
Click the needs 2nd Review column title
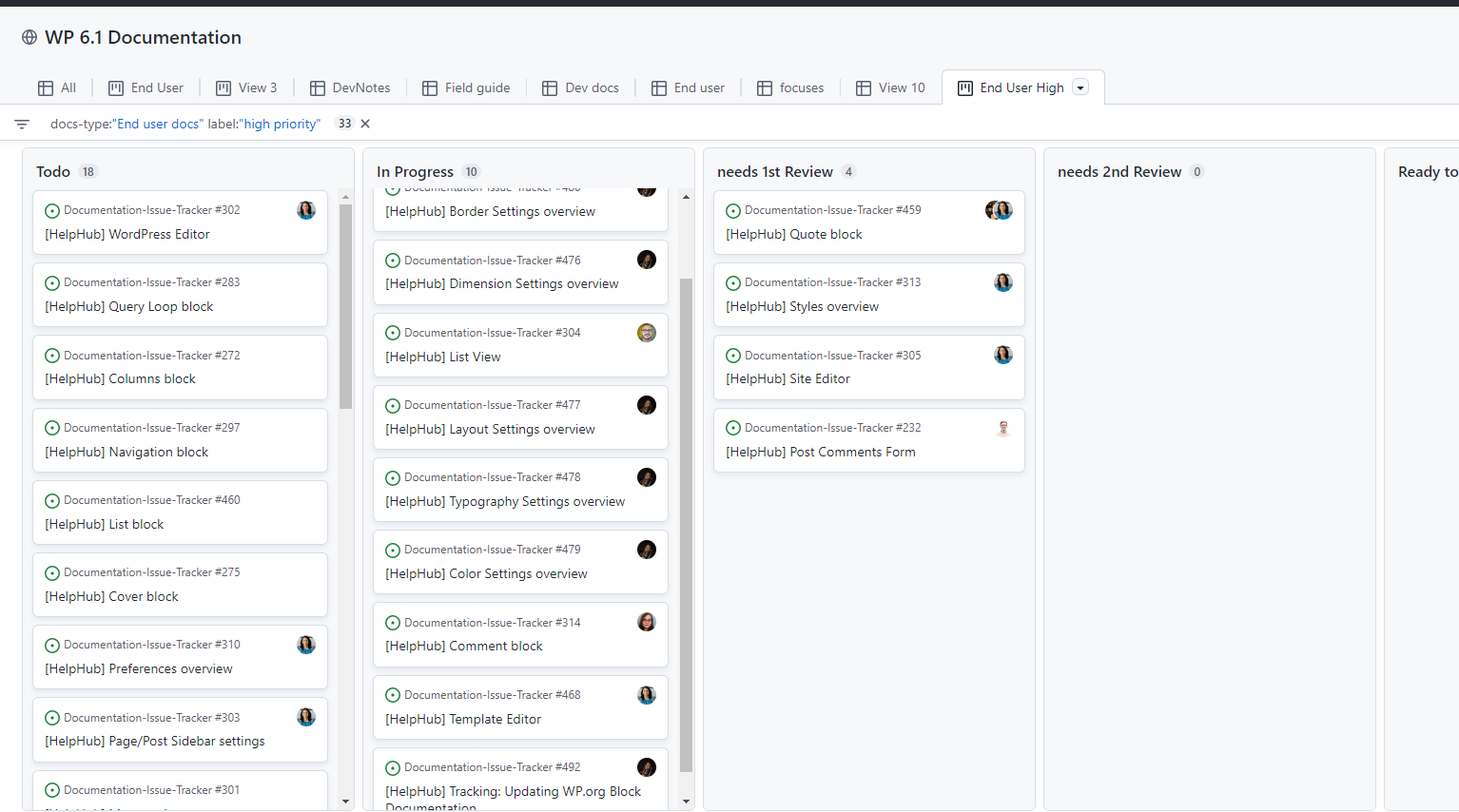coord(1119,171)
